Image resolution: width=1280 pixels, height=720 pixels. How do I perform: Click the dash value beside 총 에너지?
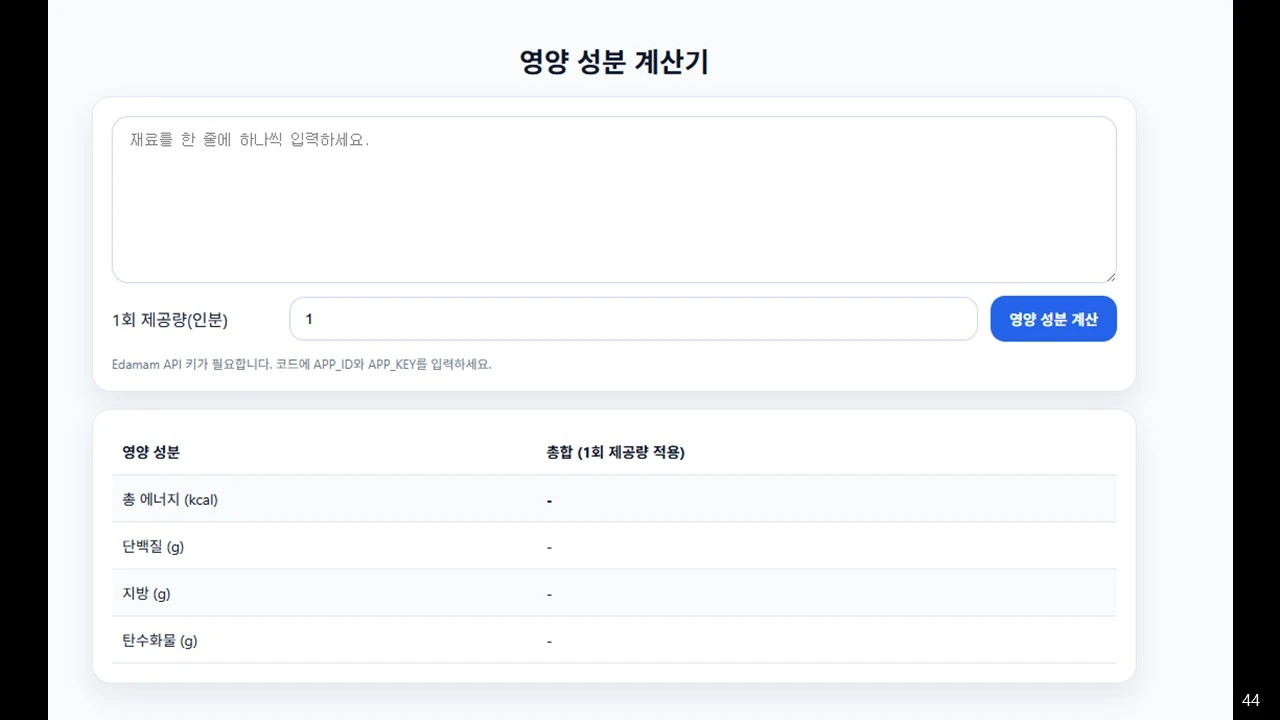coord(549,499)
